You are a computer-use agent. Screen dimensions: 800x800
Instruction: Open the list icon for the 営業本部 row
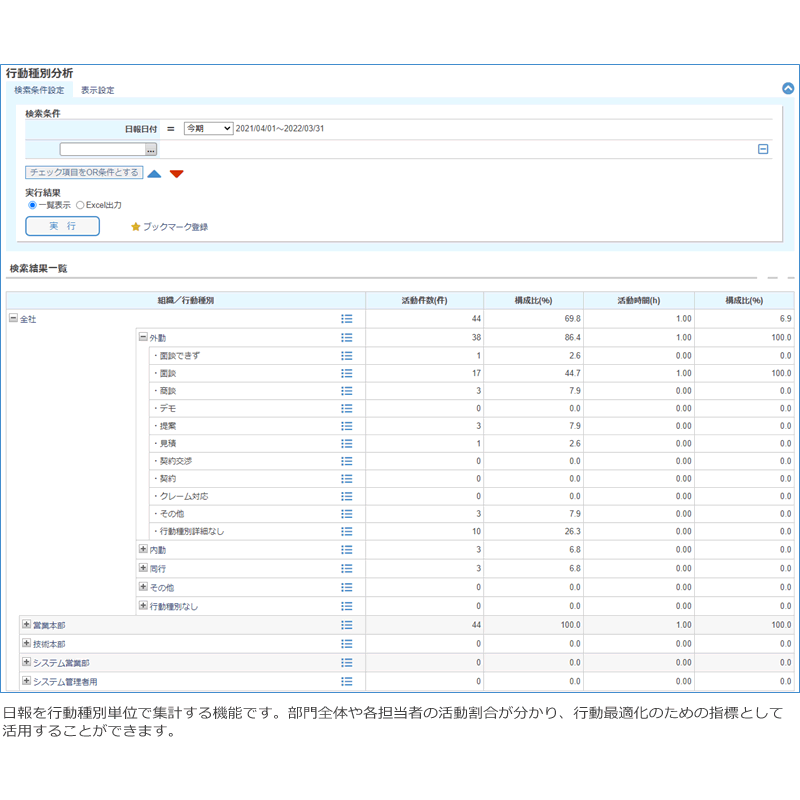[x=347, y=625]
